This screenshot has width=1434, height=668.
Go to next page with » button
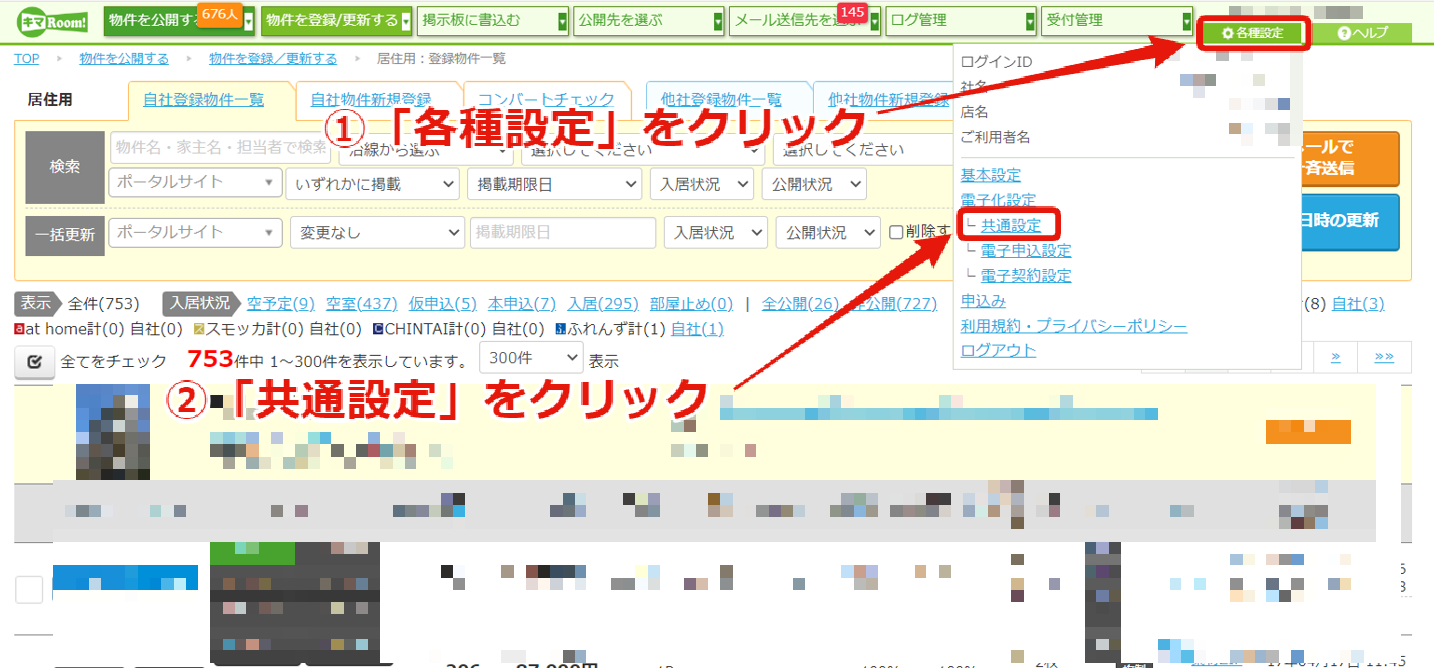(1335, 357)
